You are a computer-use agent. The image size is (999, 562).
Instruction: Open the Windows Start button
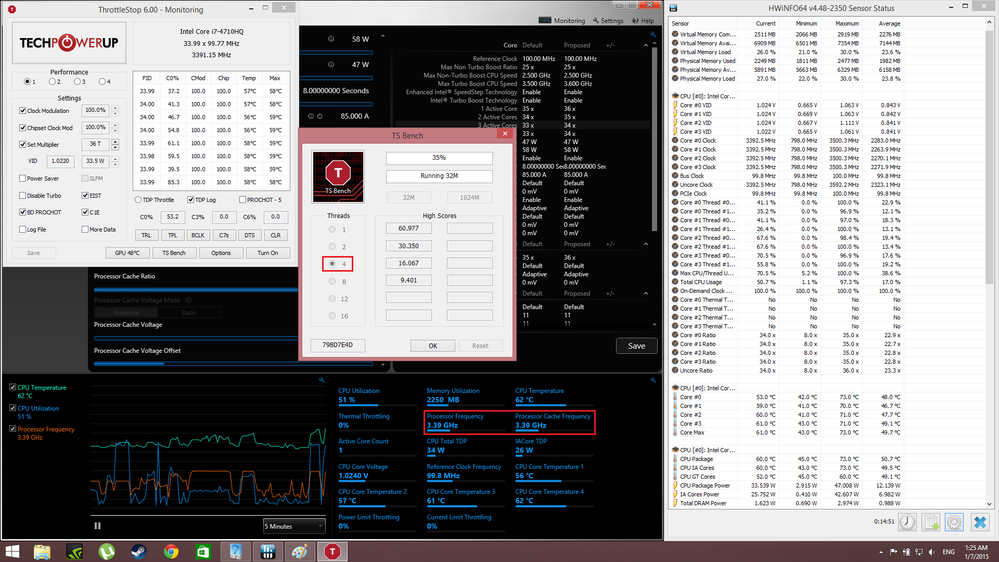[x=11, y=552]
